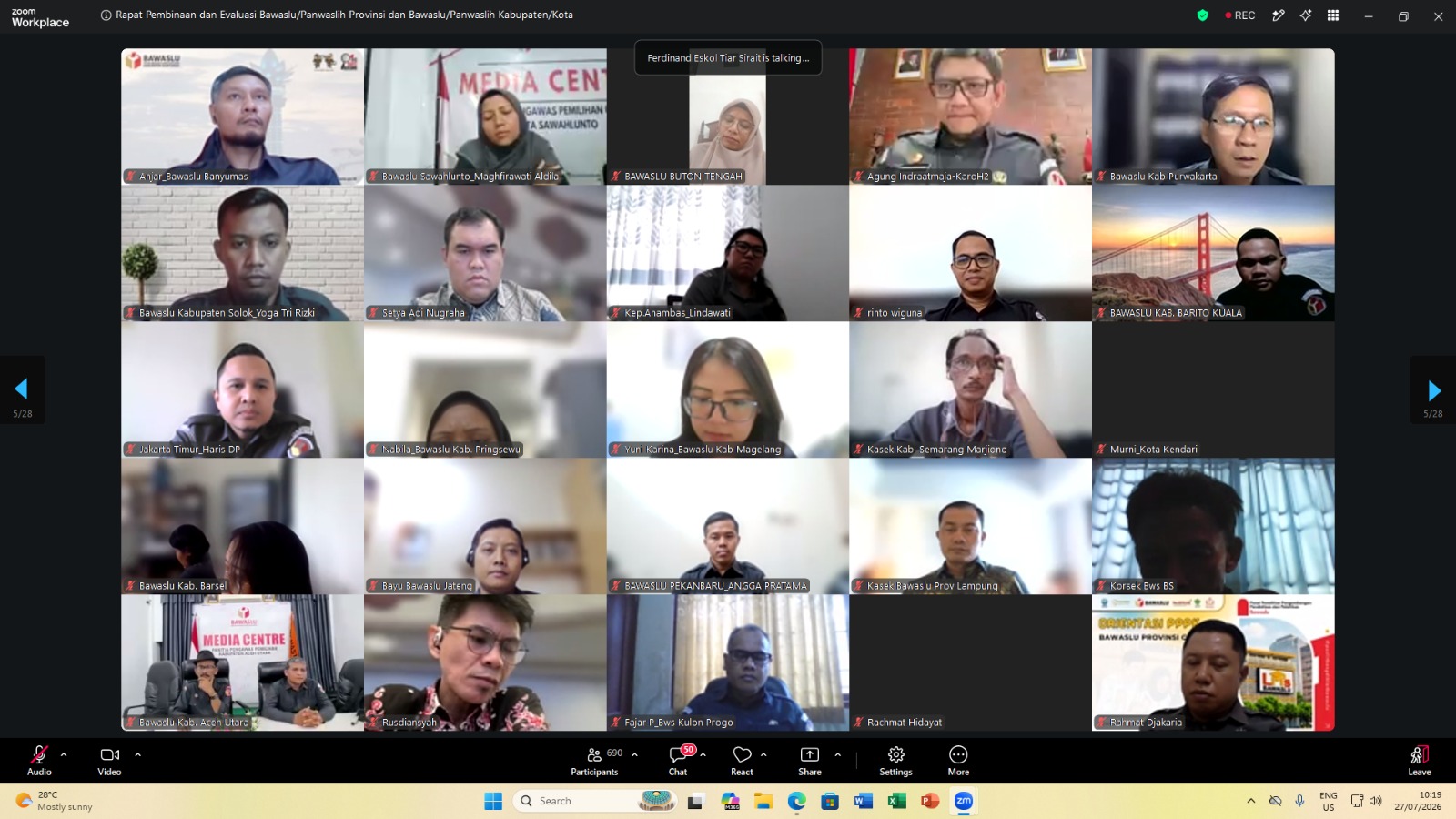The image size is (1456, 819).
Task: Click the encryption green shield icon
Action: (1202, 15)
